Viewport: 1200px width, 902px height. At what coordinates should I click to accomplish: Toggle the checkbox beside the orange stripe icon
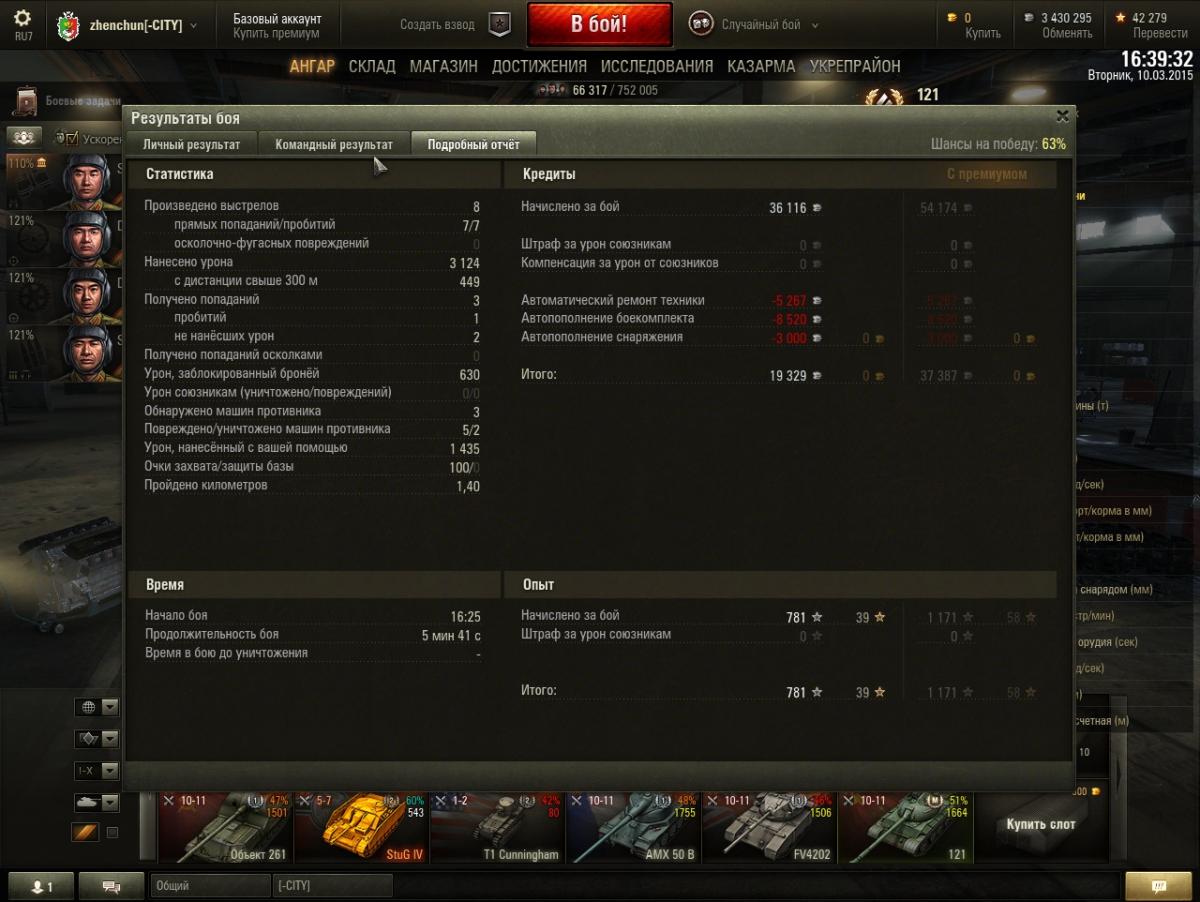112,832
